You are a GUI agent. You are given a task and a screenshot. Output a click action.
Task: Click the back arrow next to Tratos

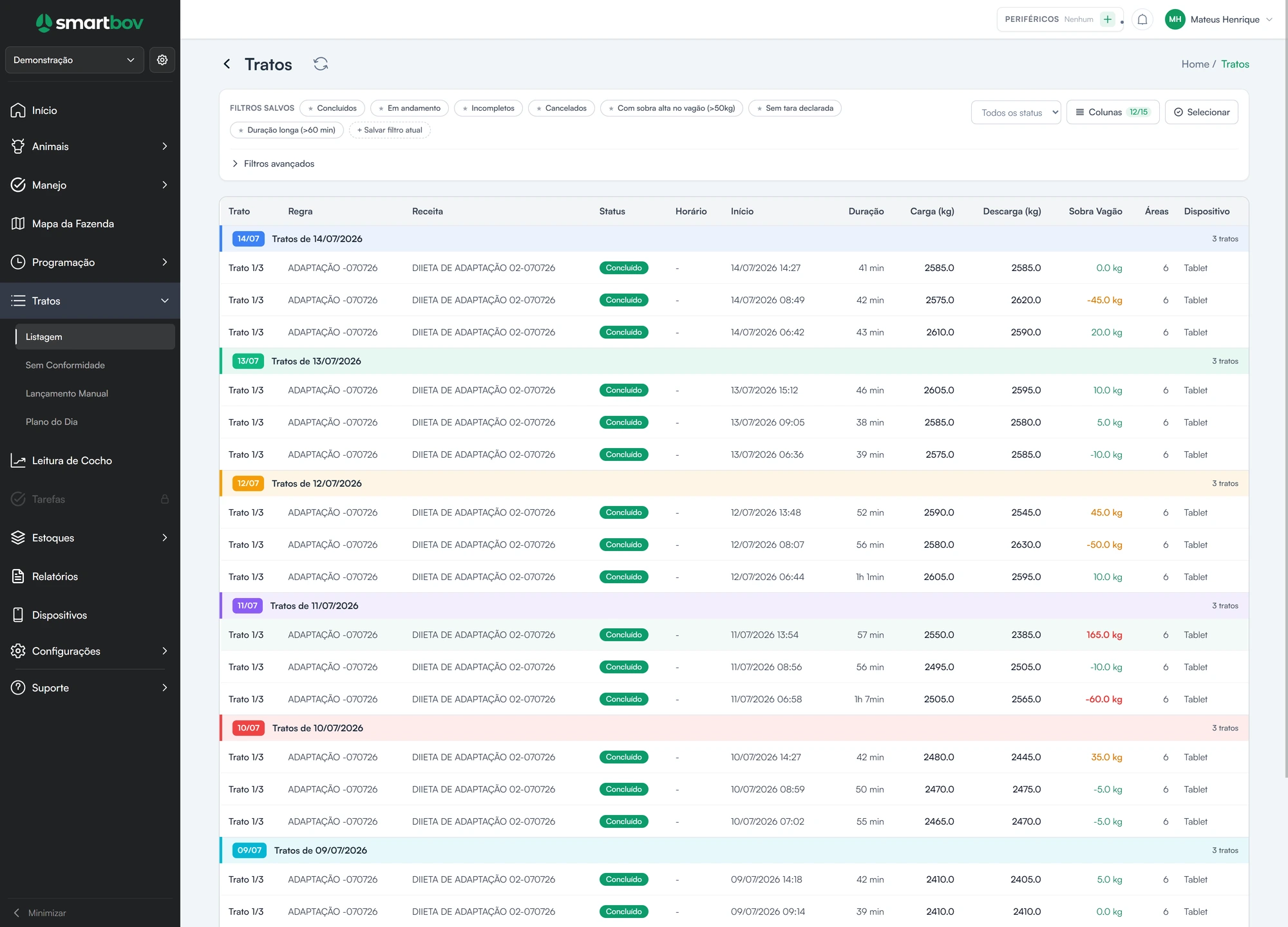(x=227, y=64)
